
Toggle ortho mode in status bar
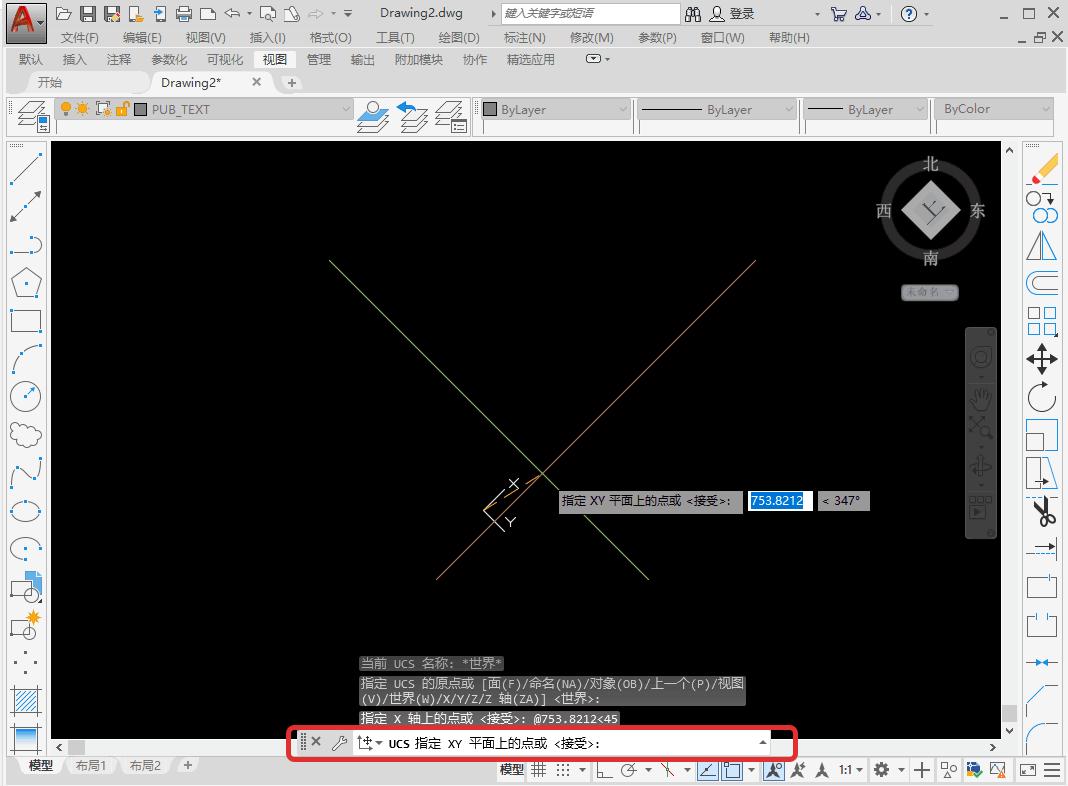(603, 770)
